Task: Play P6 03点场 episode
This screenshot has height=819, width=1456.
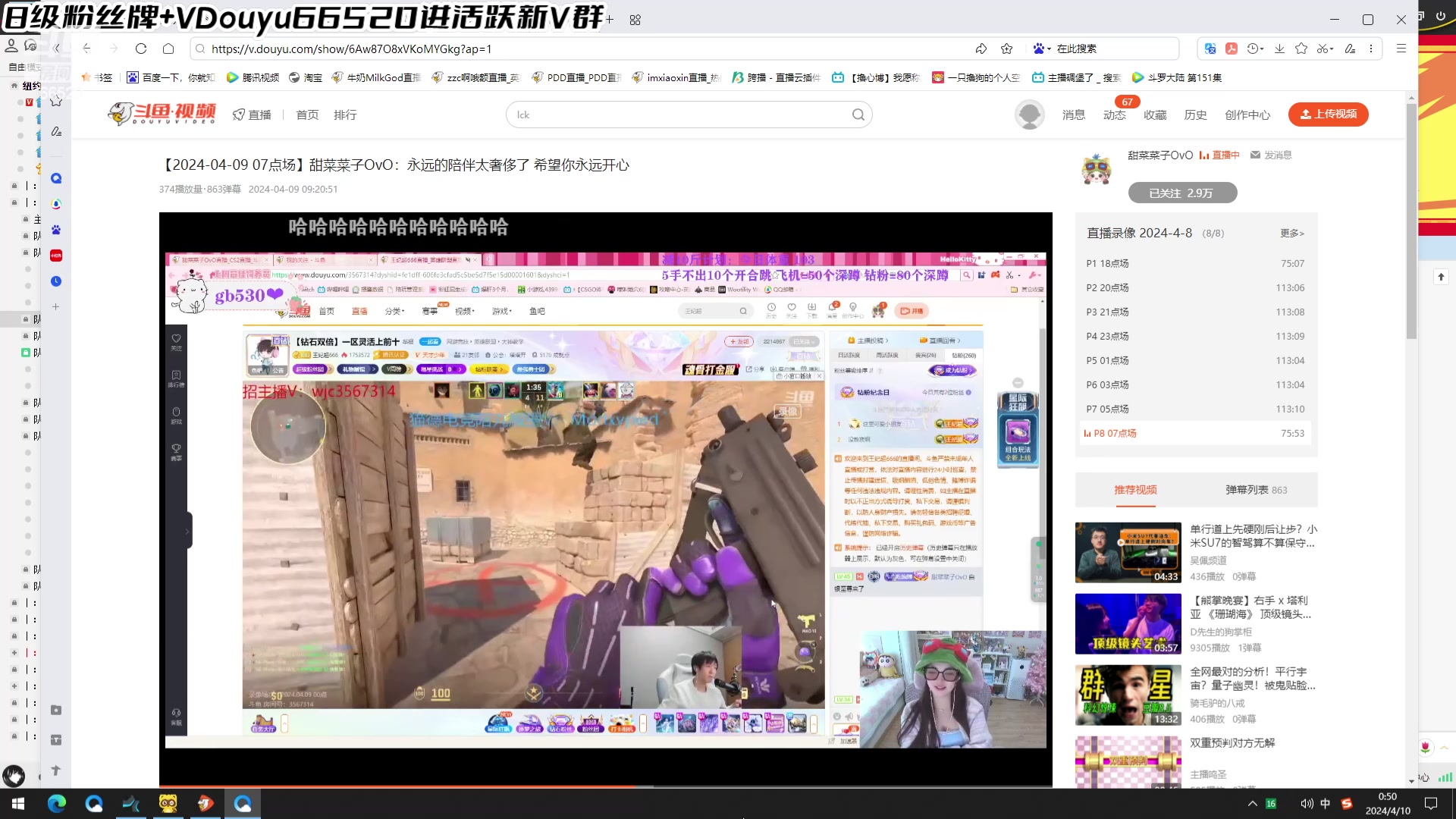Action: coord(1196,384)
